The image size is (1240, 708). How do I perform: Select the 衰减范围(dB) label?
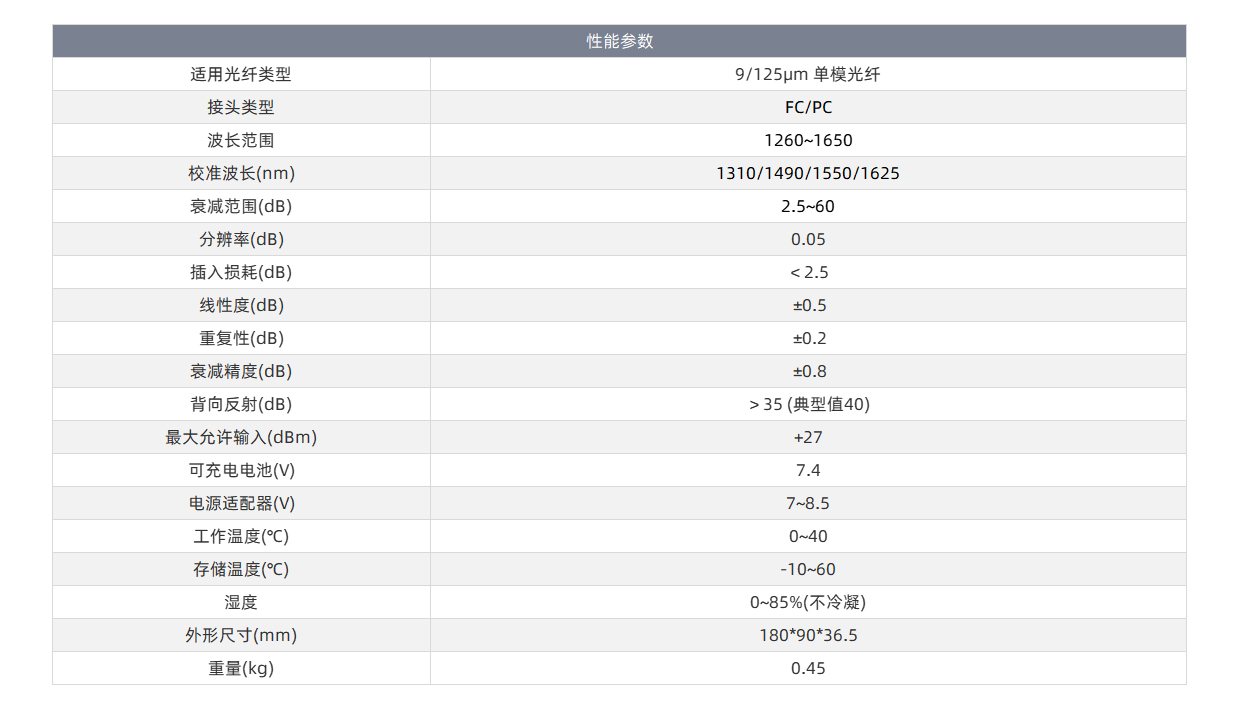pos(241,206)
